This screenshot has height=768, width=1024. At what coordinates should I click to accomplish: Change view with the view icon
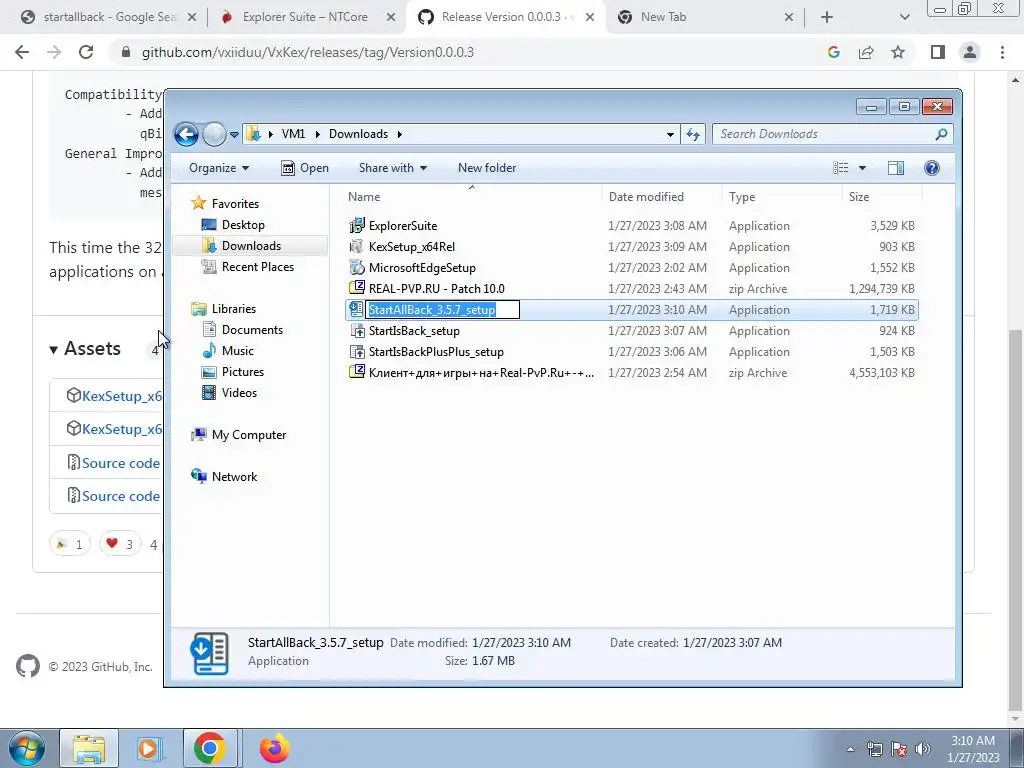[840, 168]
